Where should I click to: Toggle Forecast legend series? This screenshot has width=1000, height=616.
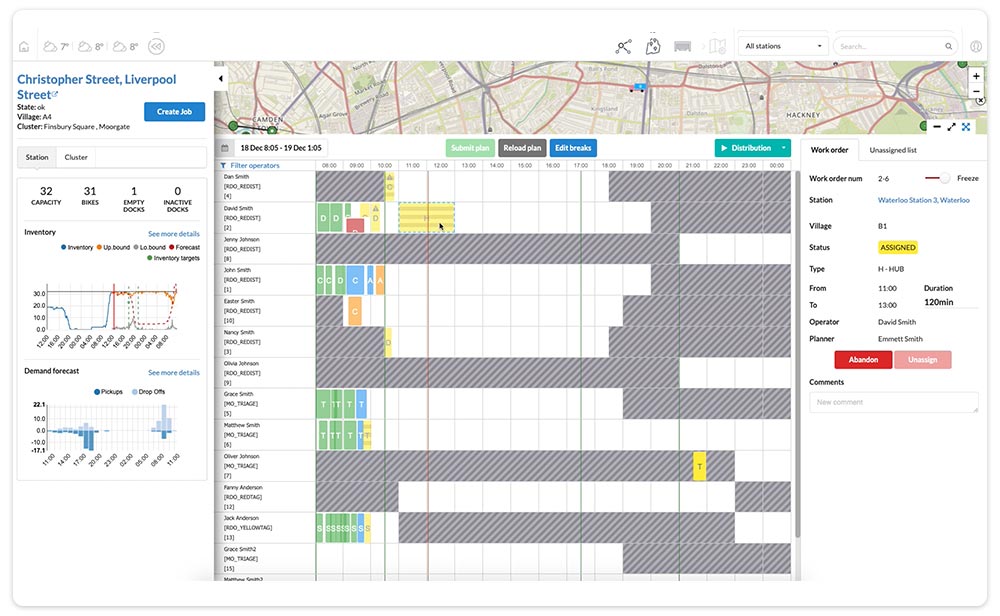point(185,247)
